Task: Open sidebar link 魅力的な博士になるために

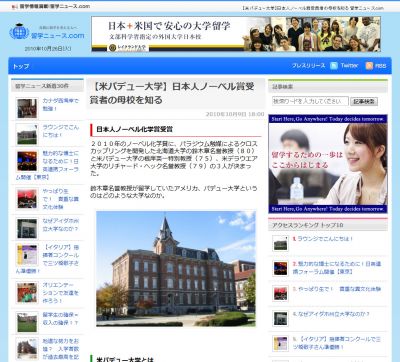Action: click(48, 165)
